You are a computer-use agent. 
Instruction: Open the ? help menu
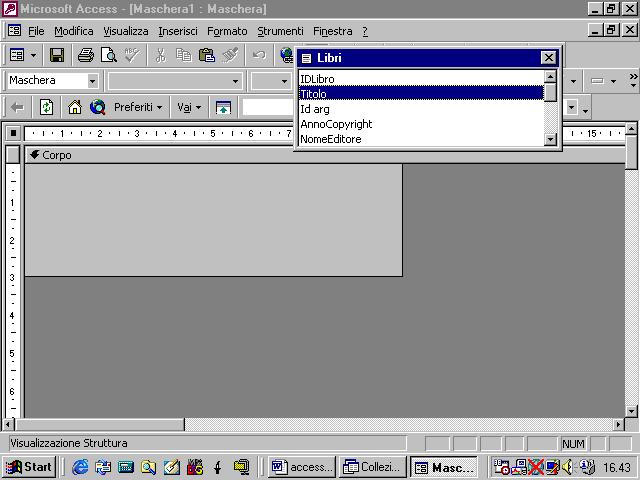[x=365, y=31]
